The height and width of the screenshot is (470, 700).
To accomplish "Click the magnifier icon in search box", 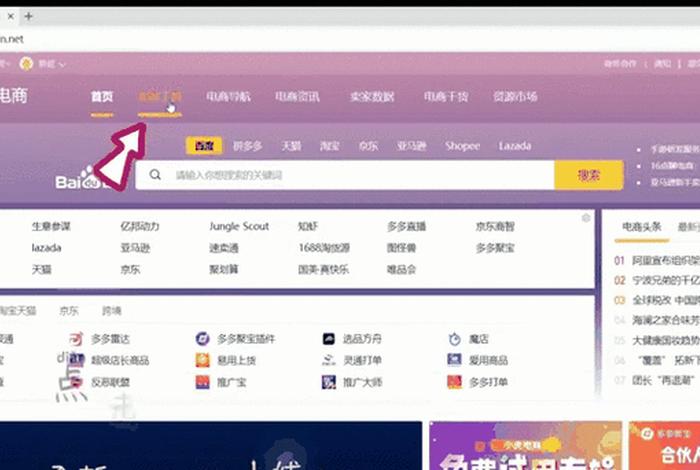I will [156, 175].
